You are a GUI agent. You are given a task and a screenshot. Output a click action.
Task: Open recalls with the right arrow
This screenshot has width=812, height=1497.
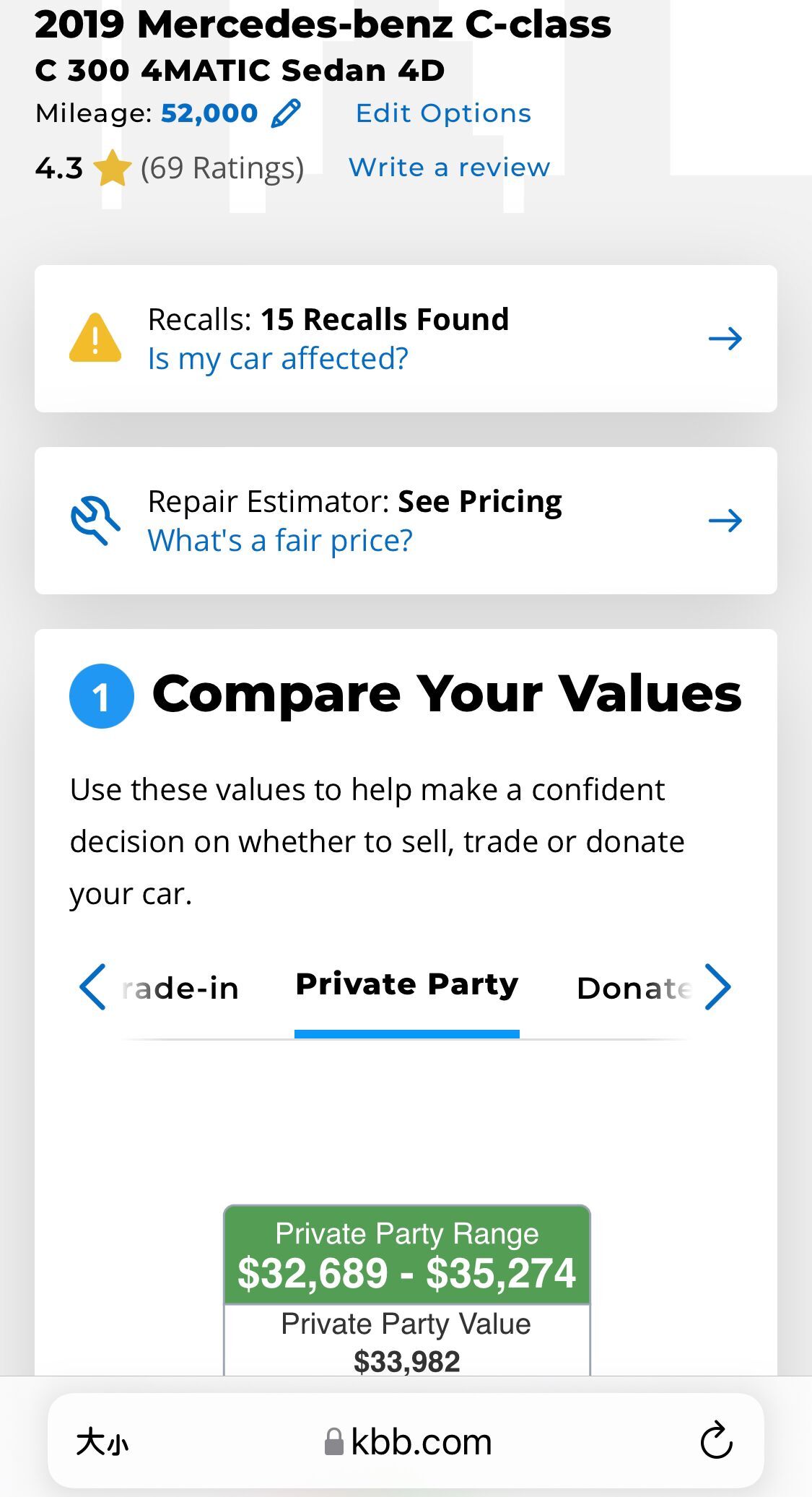725,338
